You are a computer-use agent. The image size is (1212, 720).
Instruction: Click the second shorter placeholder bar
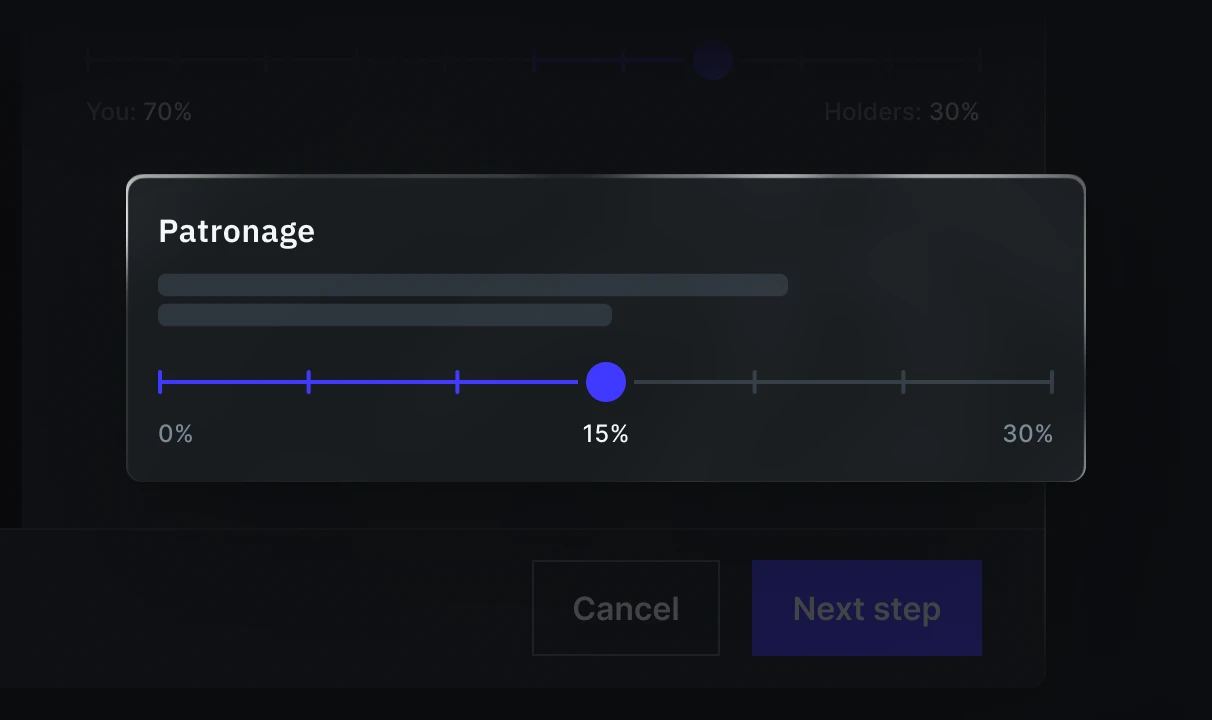point(384,315)
